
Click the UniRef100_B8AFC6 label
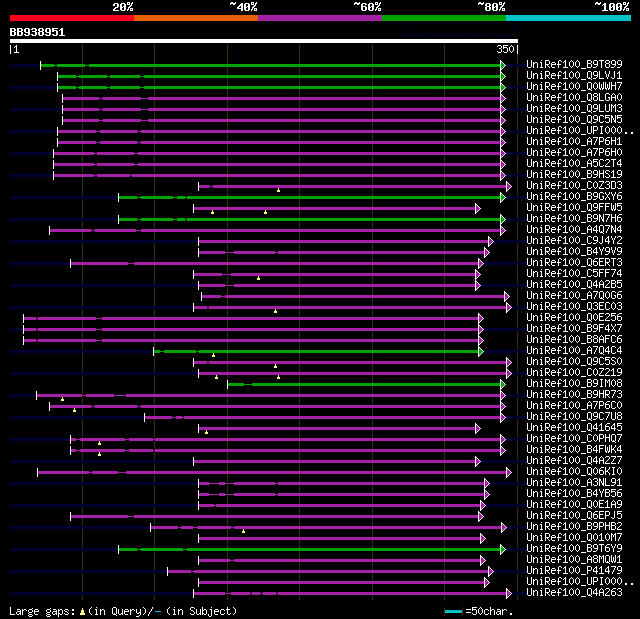(574, 340)
